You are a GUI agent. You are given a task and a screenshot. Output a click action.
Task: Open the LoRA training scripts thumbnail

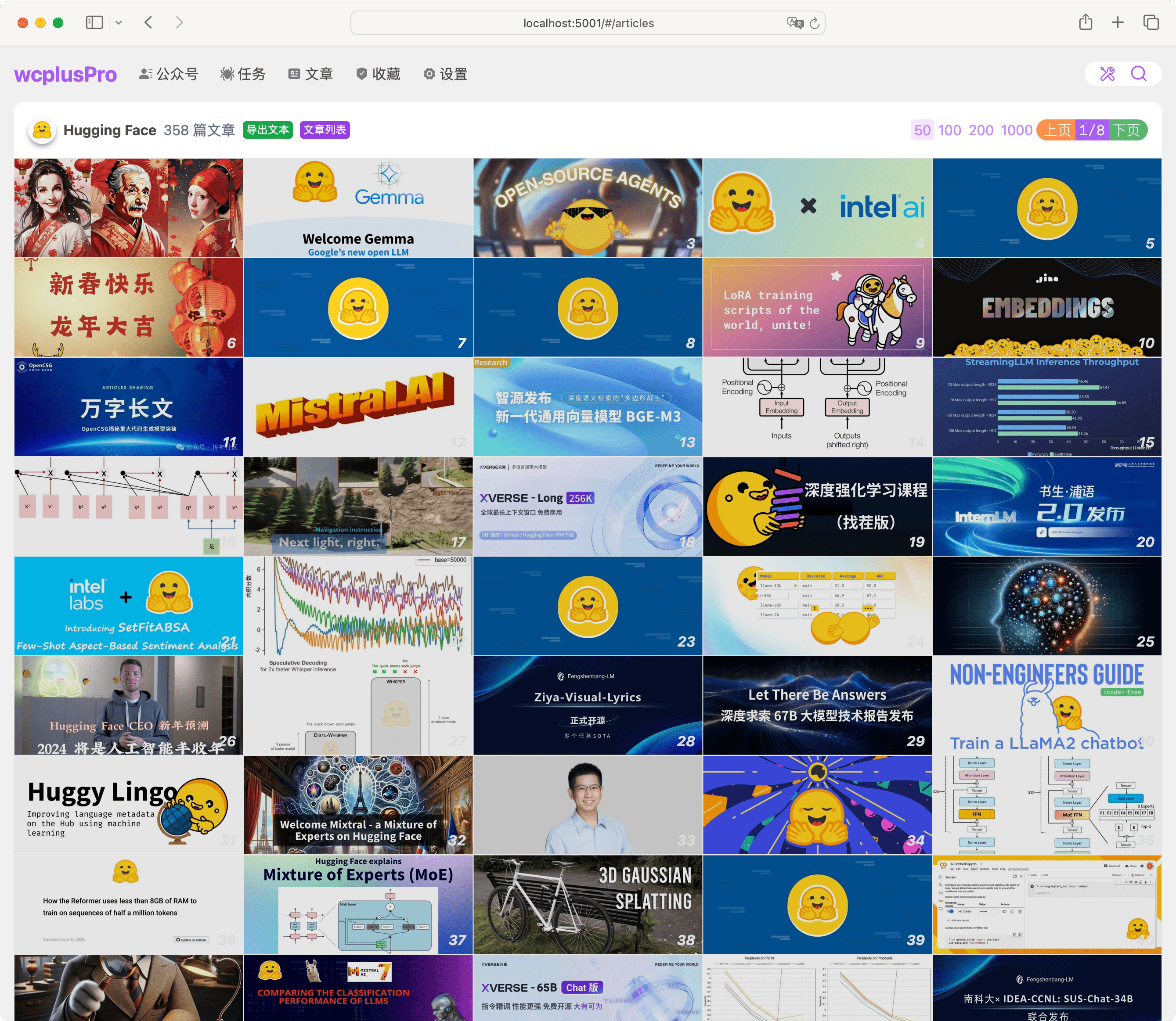(x=817, y=308)
